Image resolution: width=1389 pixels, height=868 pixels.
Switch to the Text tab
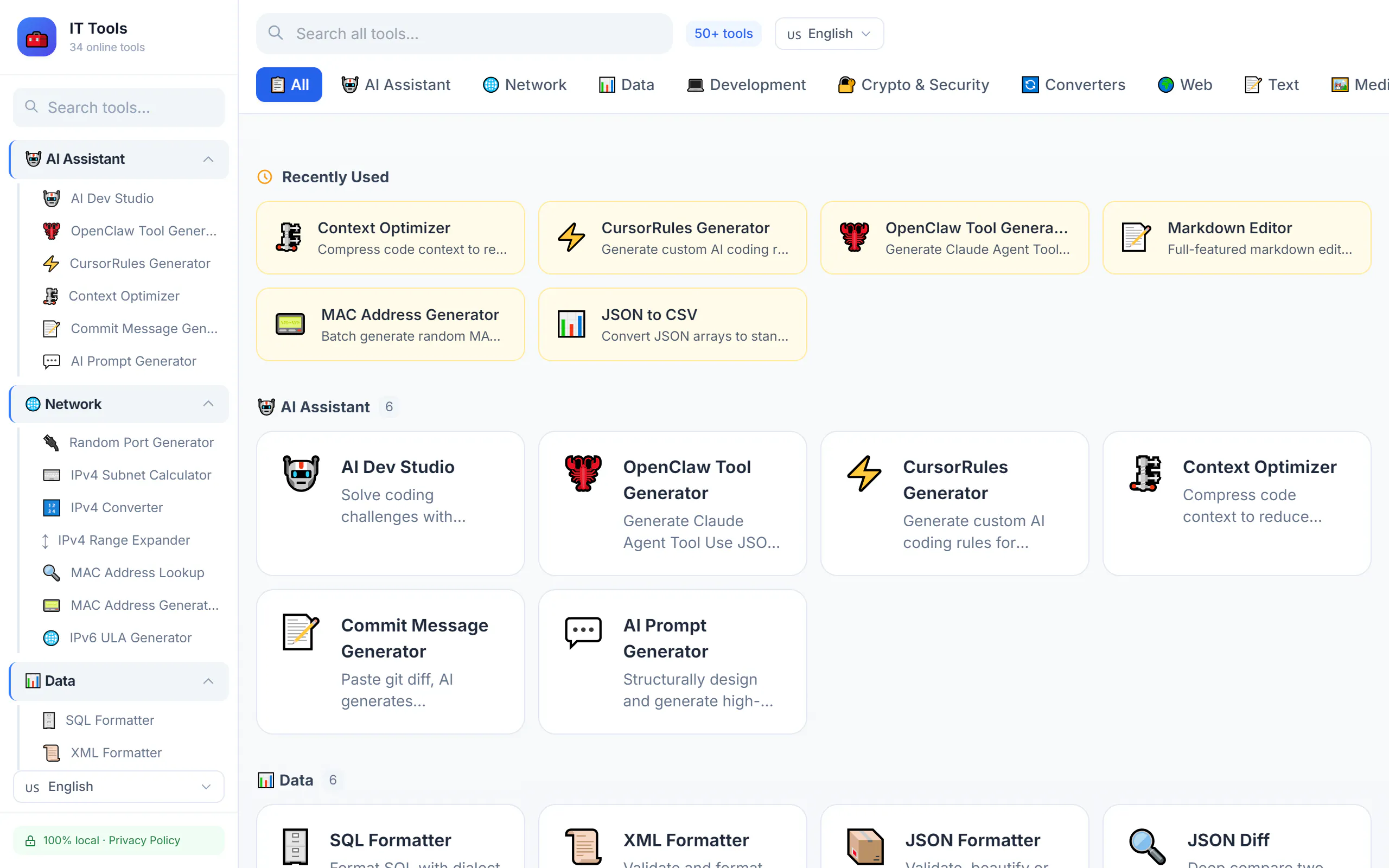[x=1271, y=85]
